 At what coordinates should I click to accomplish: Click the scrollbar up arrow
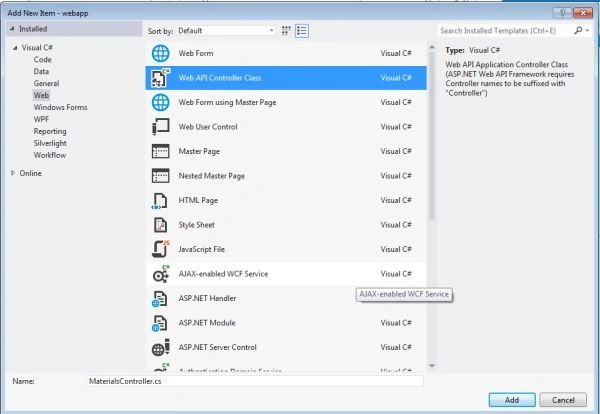point(432,47)
